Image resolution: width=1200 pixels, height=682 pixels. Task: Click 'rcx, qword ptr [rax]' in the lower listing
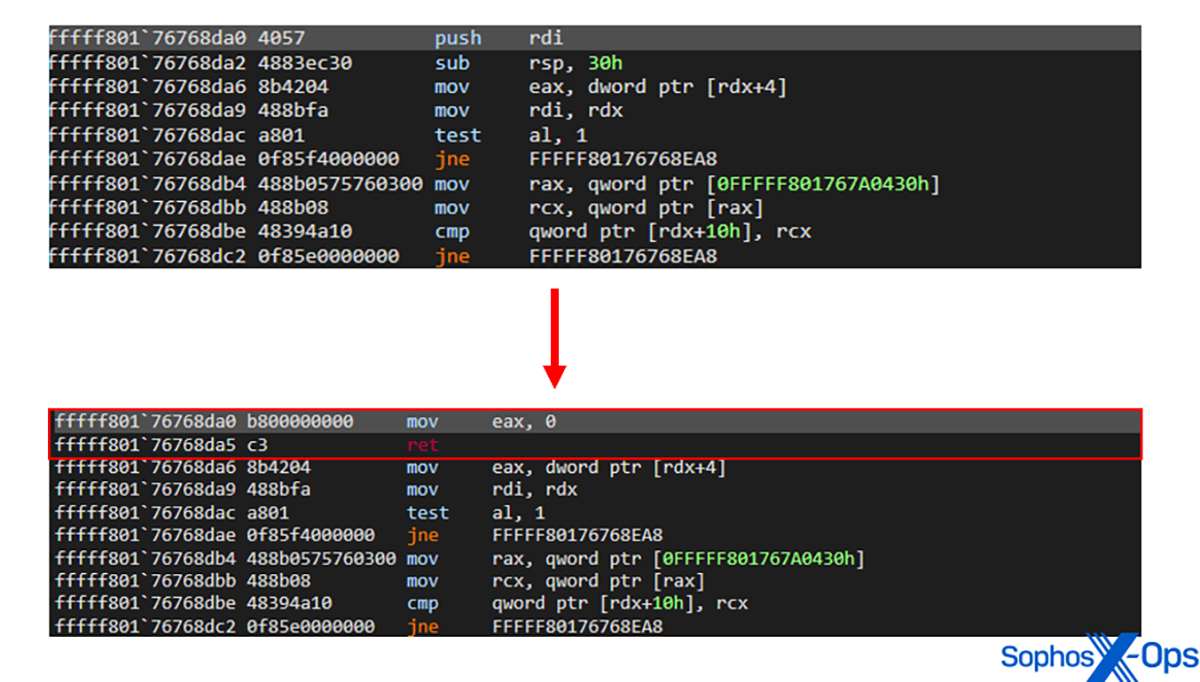pos(598,581)
